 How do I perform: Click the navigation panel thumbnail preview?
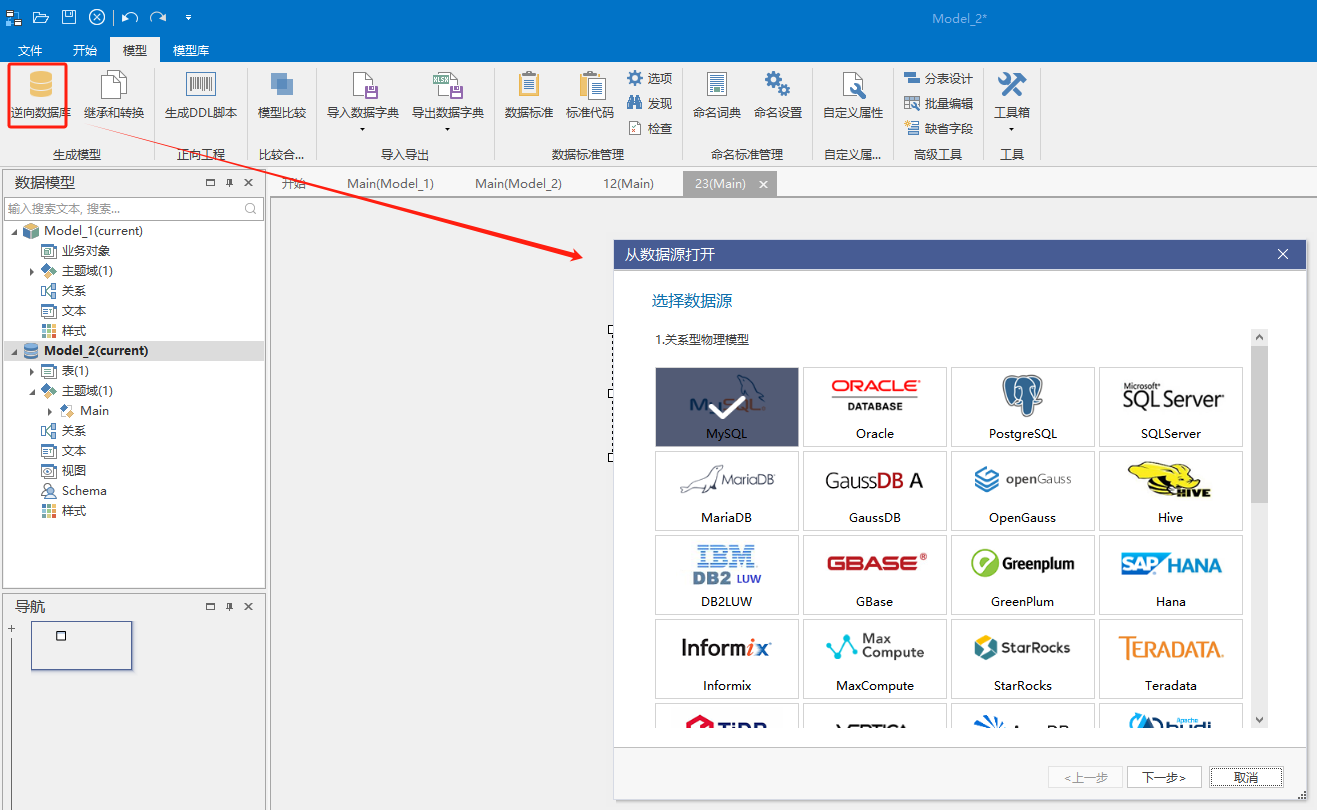coord(81,645)
